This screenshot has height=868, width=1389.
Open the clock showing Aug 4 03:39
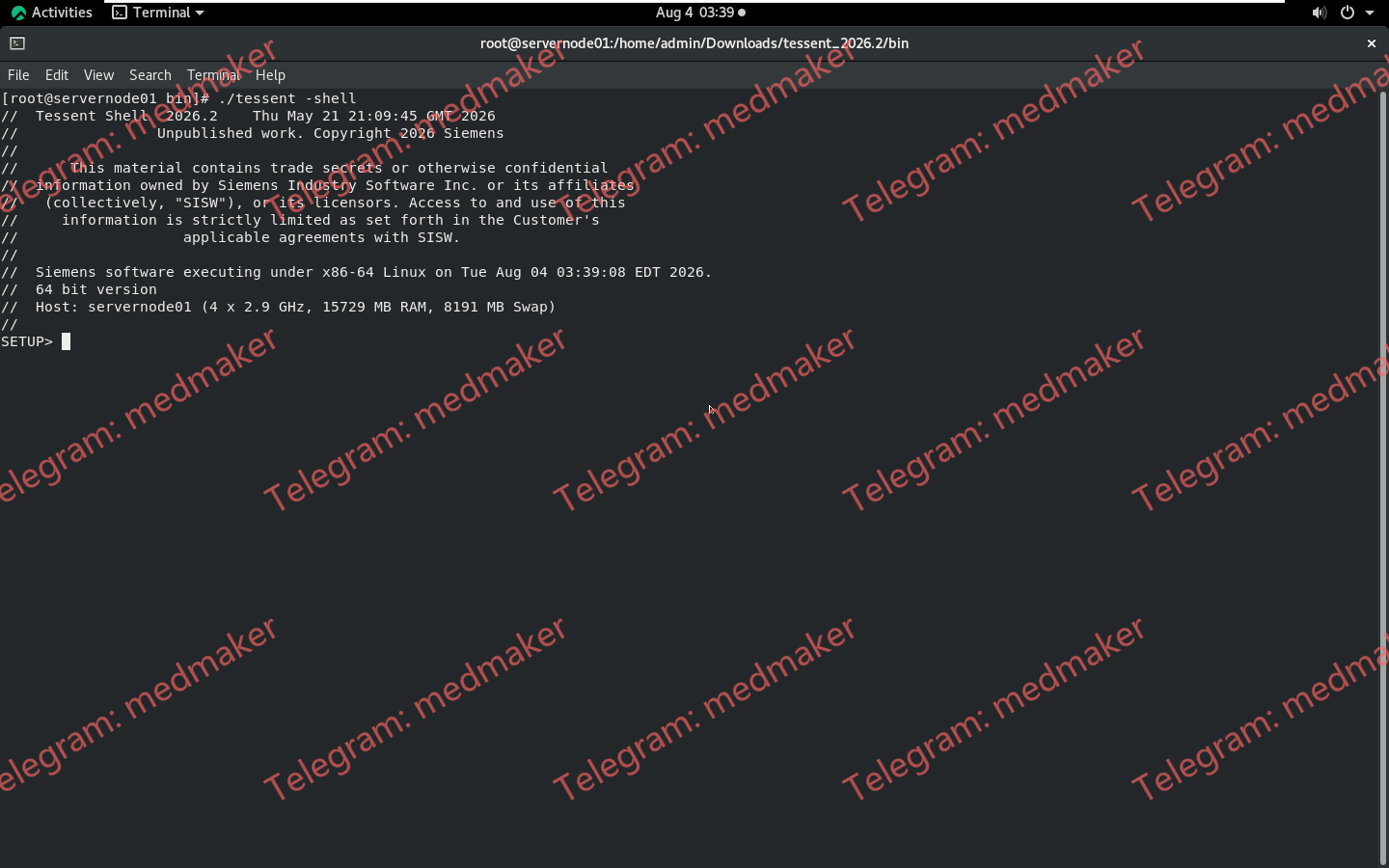[x=700, y=13]
